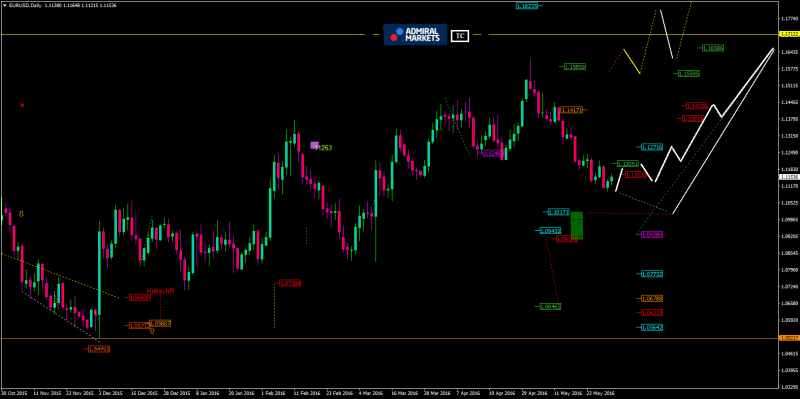This screenshot has width=800, height=399.
Task: Select the cyan 1.10171 price label
Action: 559,211
